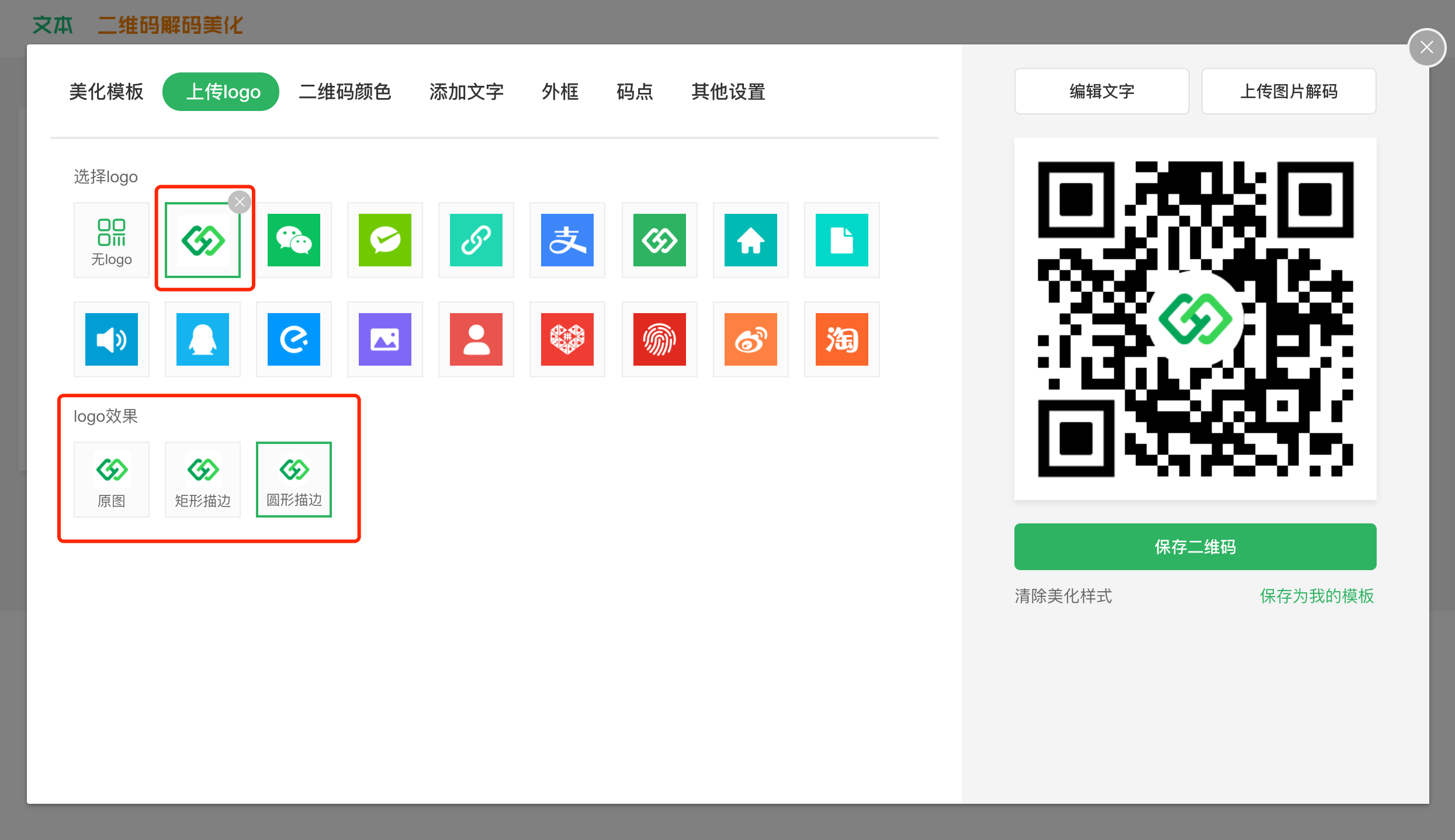The width and height of the screenshot is (1455, 840).
Task: Remove the uploaded logo with its gray x badge
Action: click(x=240, y=202)
